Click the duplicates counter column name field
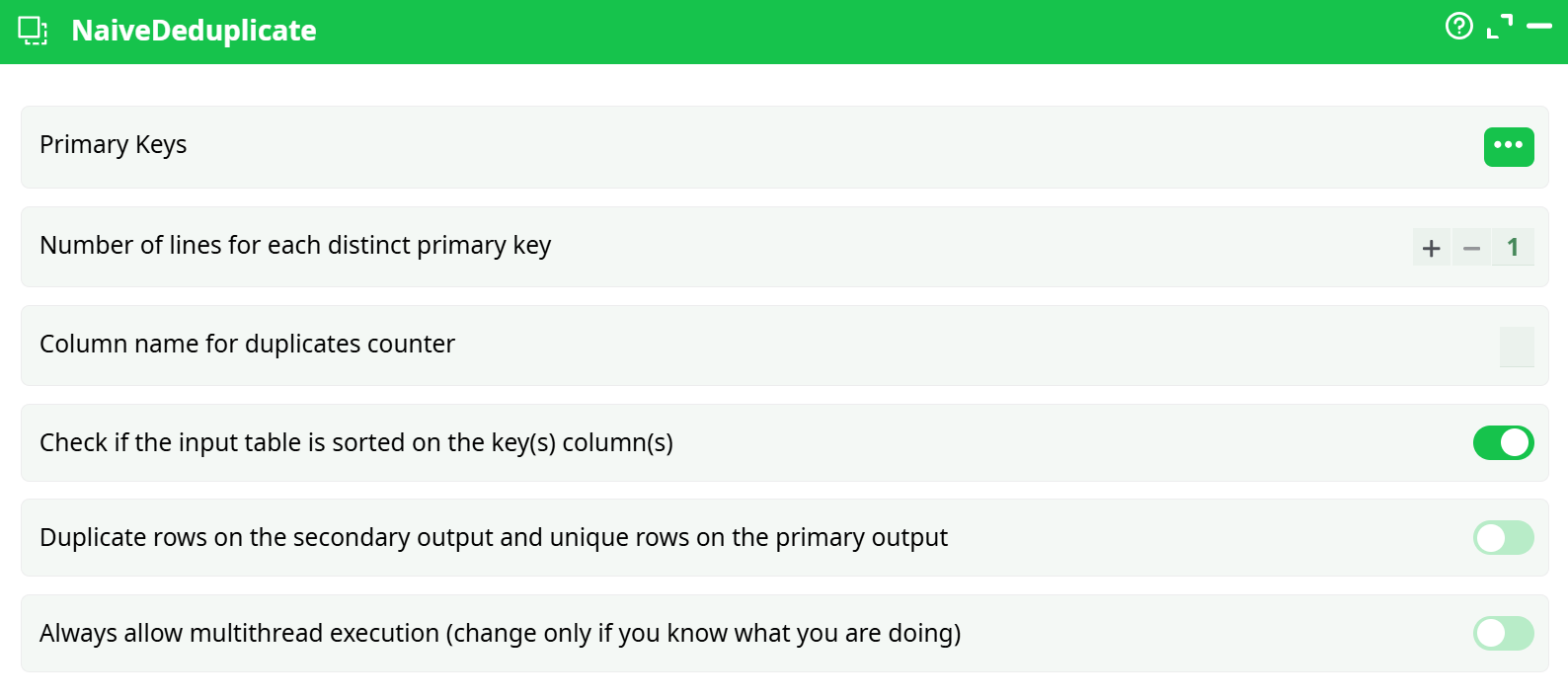The image size is (1568, 698). [1516, 347]
